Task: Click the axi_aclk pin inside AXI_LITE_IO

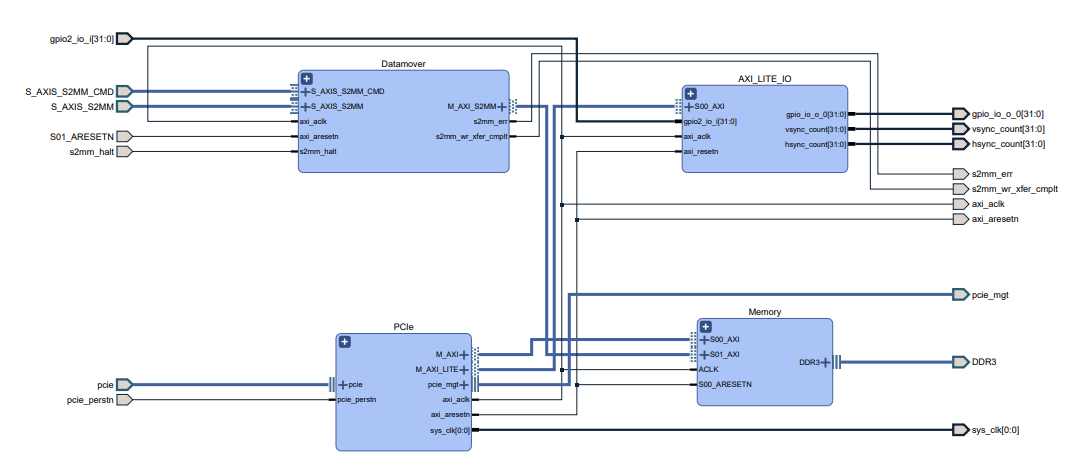Action: click(x=697, y=136)
